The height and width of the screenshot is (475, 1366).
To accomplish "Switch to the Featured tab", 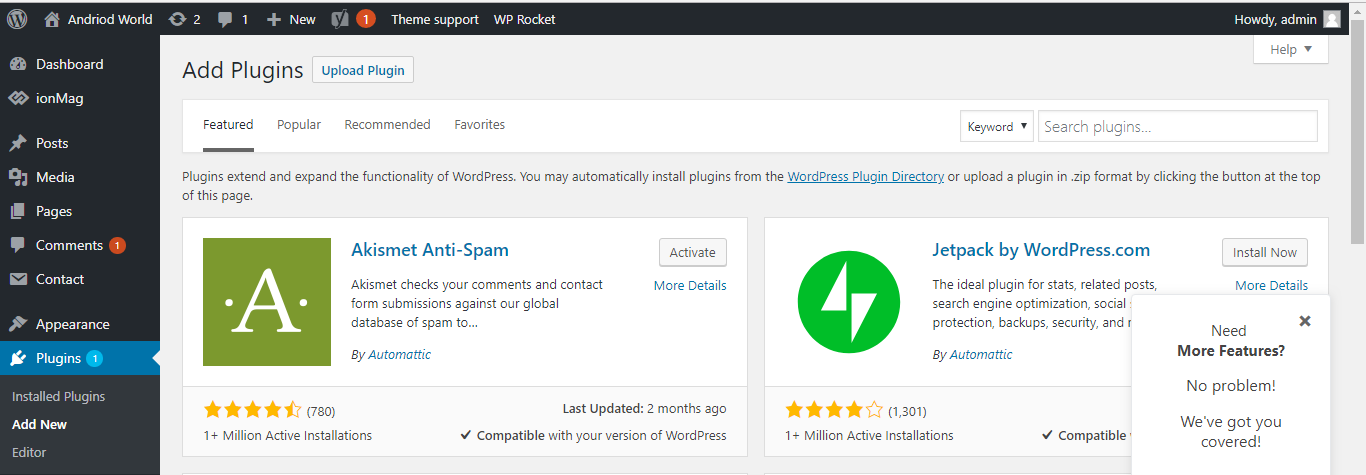I will click(228, 125).
